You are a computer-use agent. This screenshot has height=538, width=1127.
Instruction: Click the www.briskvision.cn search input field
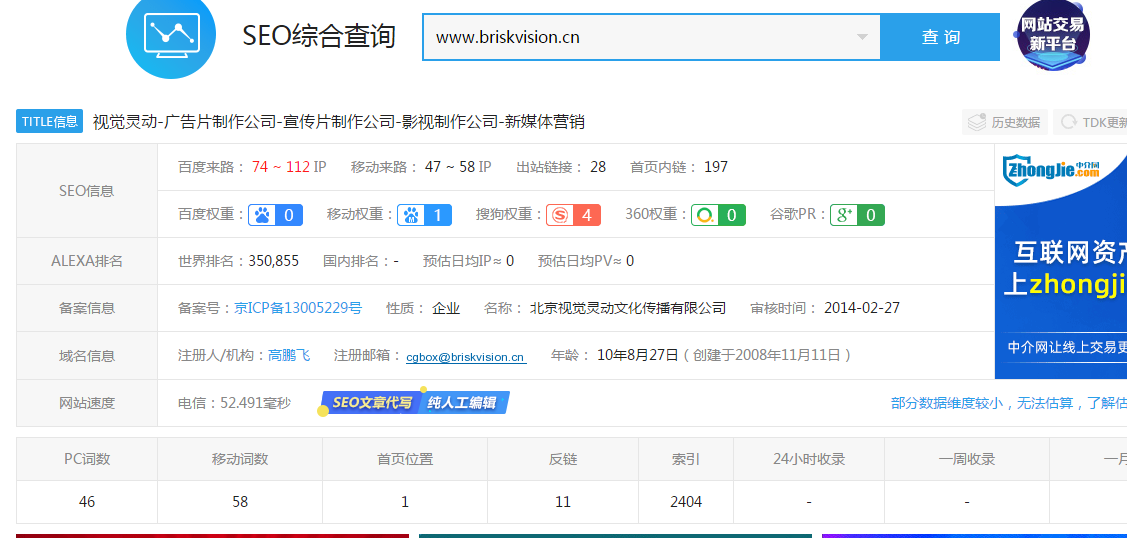coord(651,37)
